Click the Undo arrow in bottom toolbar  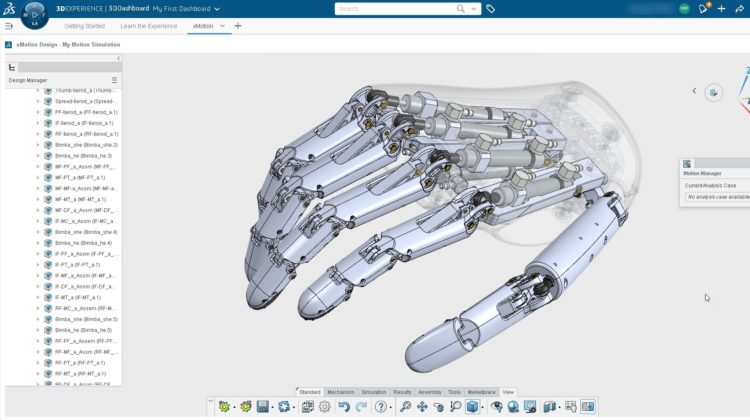[x=343, y=407]
